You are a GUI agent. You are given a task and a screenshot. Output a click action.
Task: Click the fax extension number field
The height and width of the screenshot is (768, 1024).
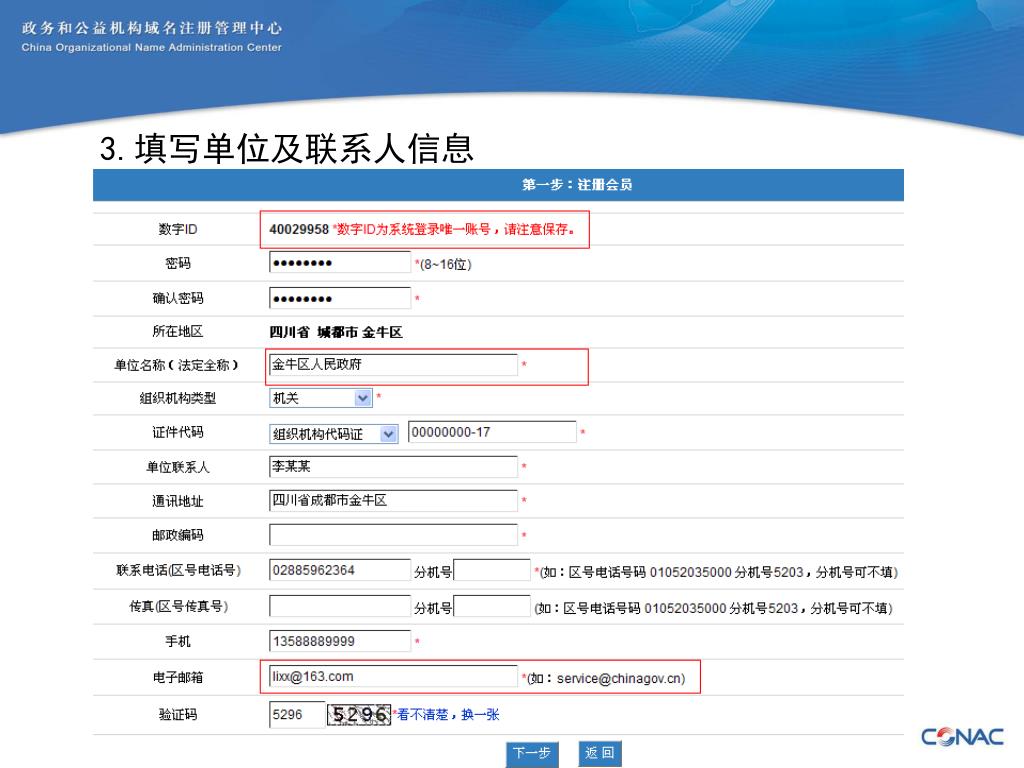pyautogui.click(x=492, y=606)
